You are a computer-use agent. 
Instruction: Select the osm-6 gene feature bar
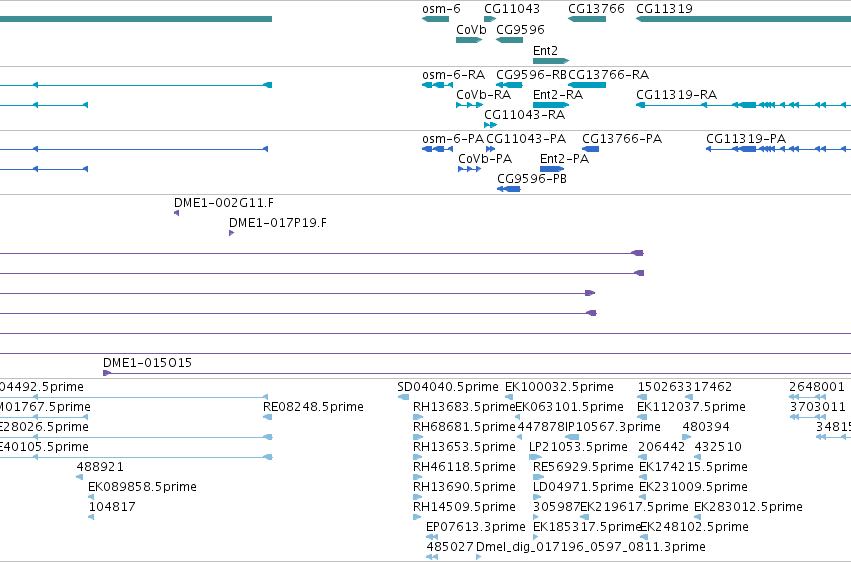coord(435,19)
